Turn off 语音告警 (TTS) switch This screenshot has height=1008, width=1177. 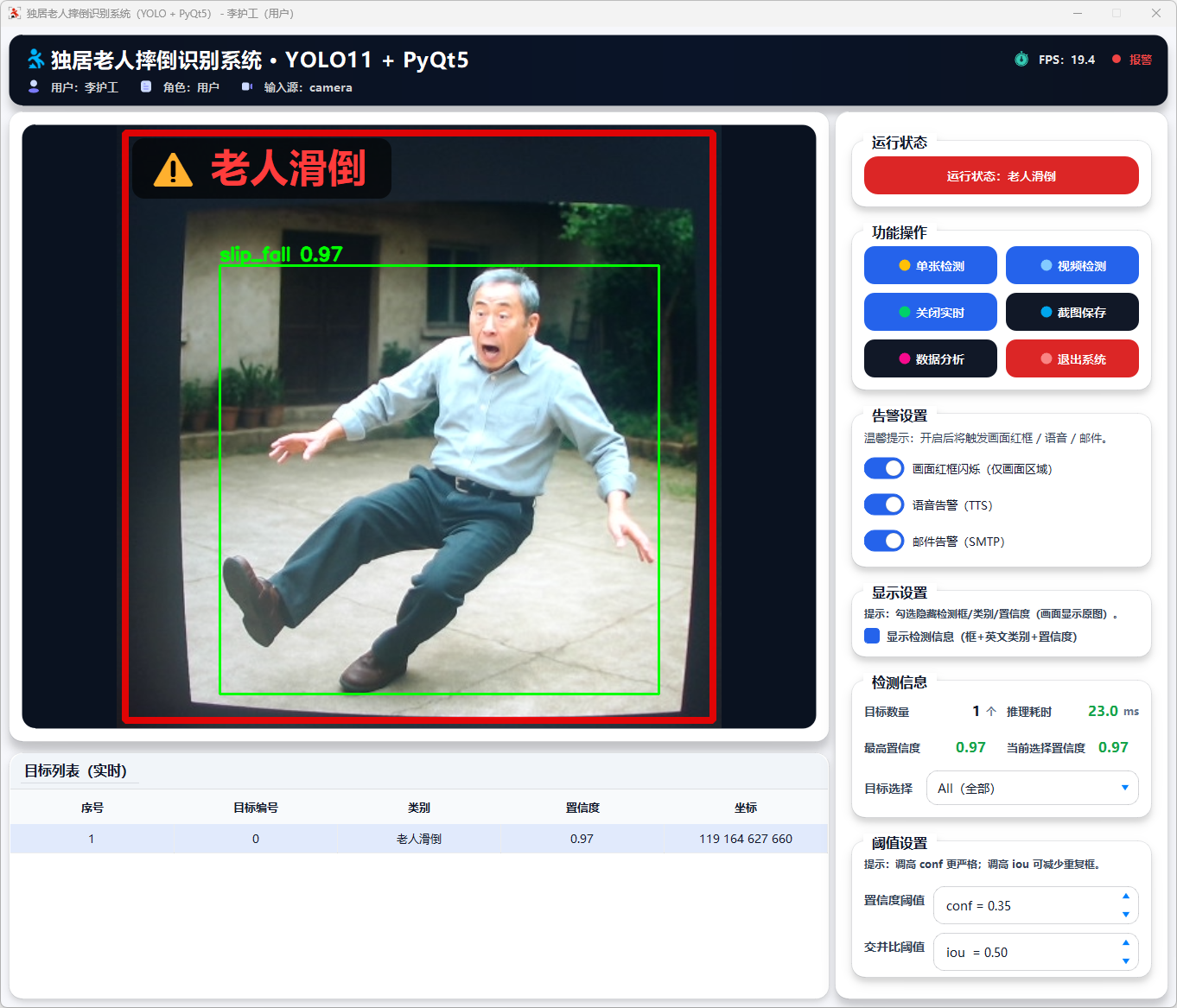(884, 504)
